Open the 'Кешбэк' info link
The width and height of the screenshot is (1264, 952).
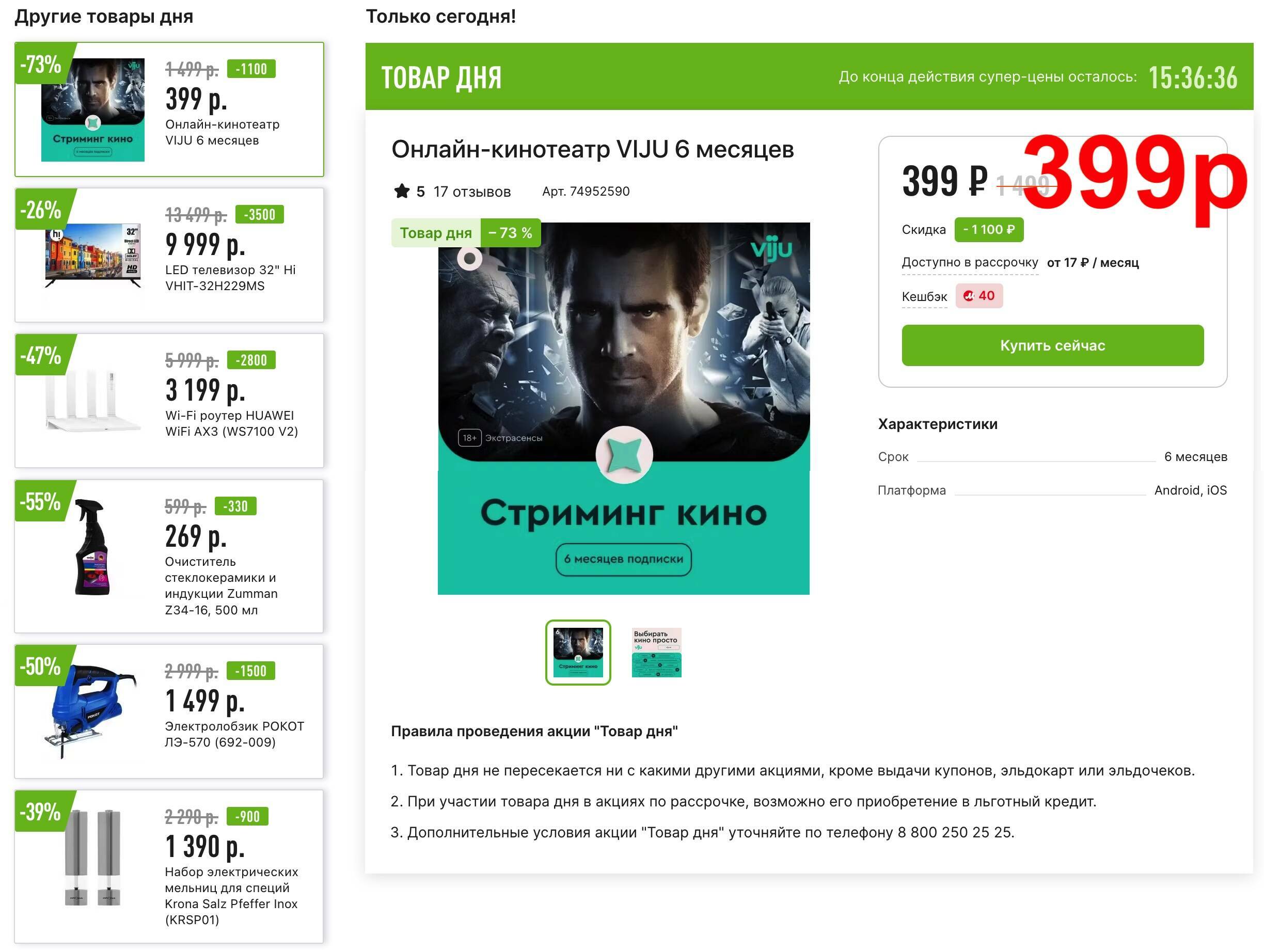[924, 296]
